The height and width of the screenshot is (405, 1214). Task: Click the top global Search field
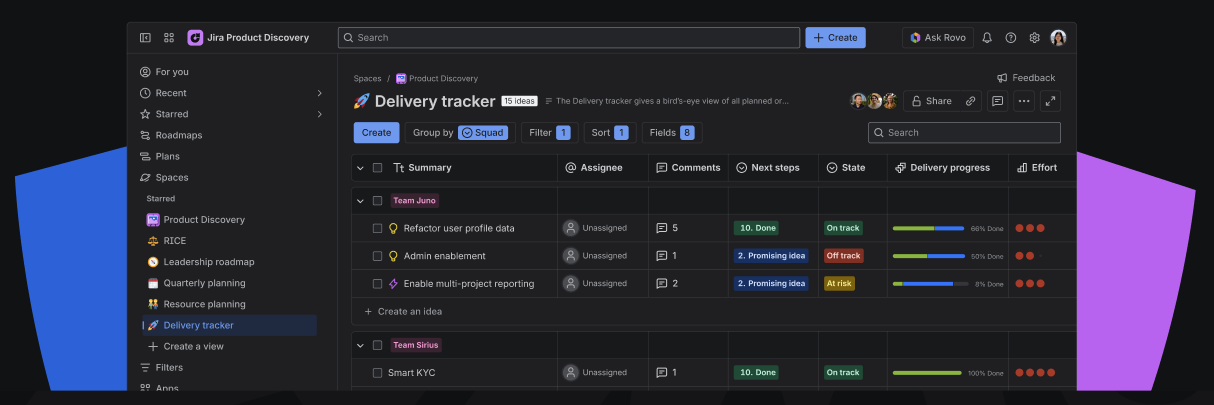coord(569,38)
